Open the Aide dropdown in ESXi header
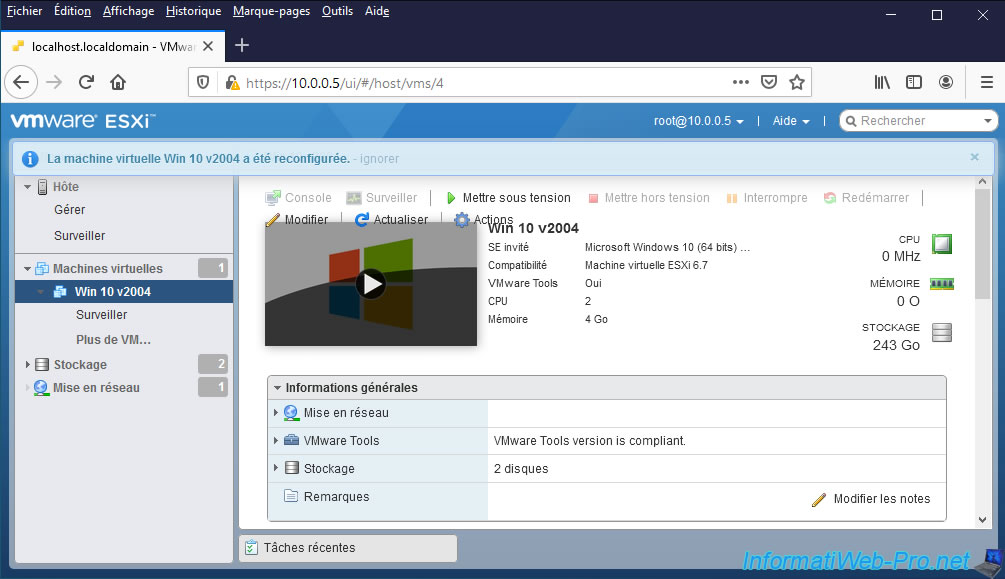This screenshot has height=579, width=1005. click(790, 121)
